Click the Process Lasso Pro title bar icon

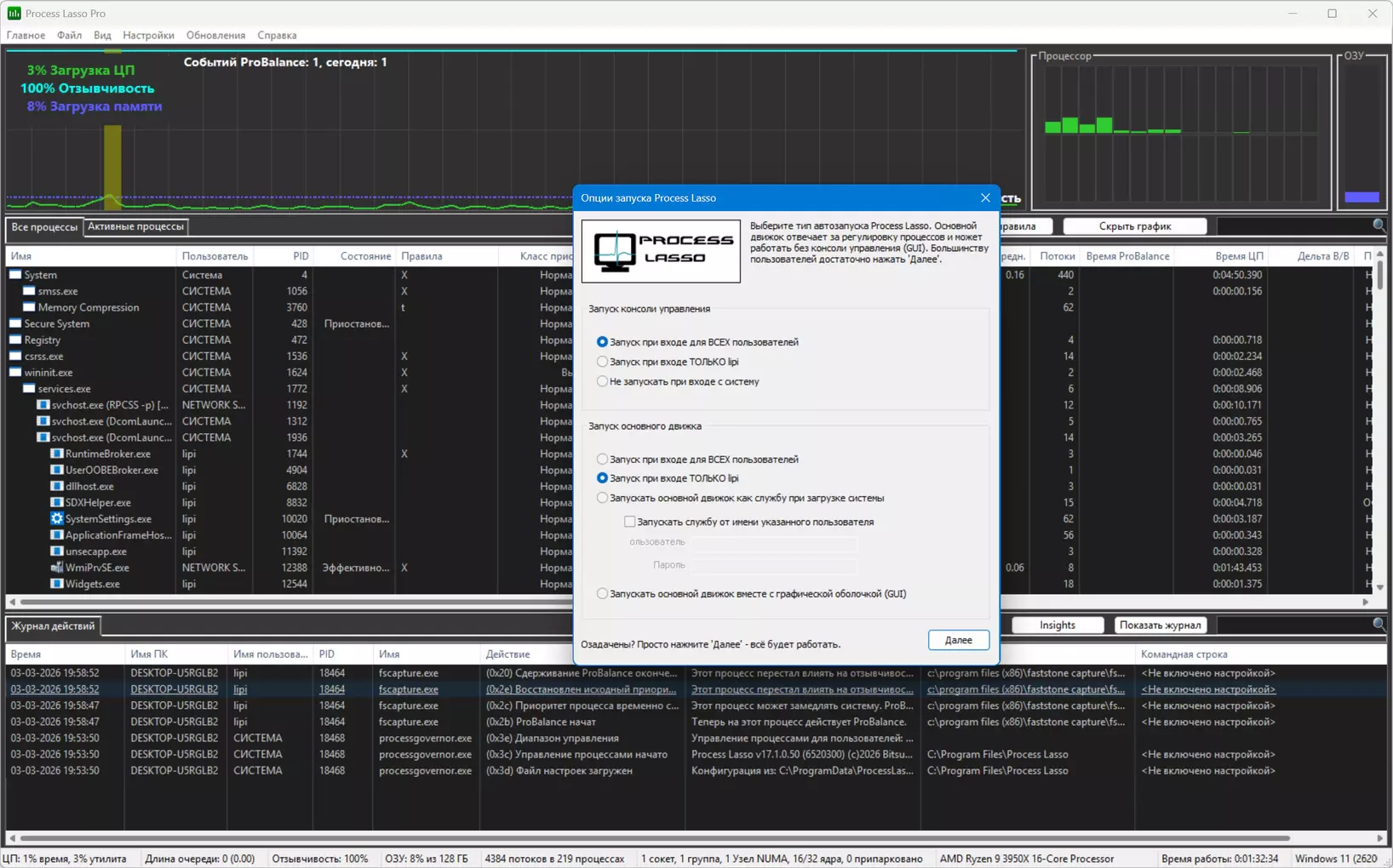[14, 13]
